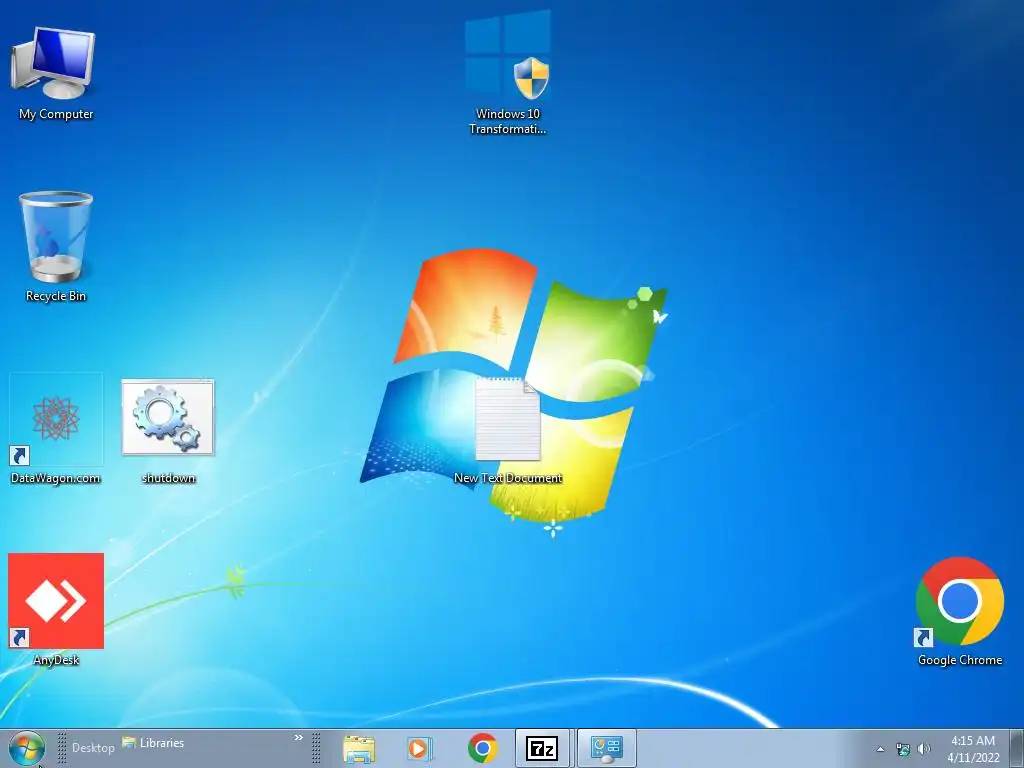Open the Start menu orb
This screenshot has width=1024, height=768.
[26, 748]
